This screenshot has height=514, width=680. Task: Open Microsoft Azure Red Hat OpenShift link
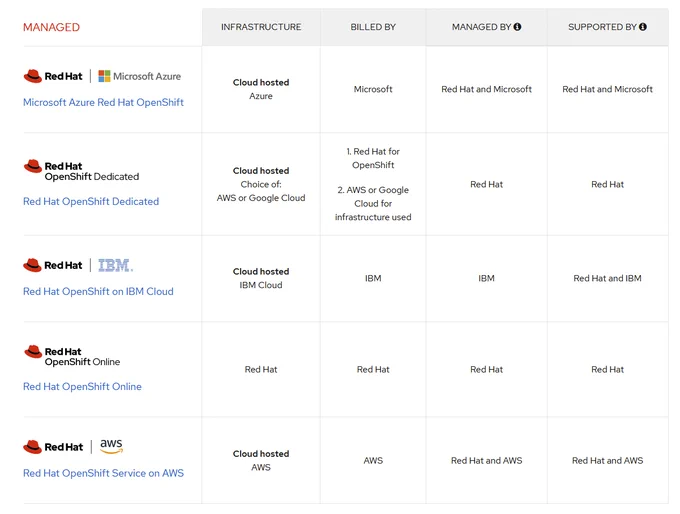pyautogui.click(x=103, y=102)
